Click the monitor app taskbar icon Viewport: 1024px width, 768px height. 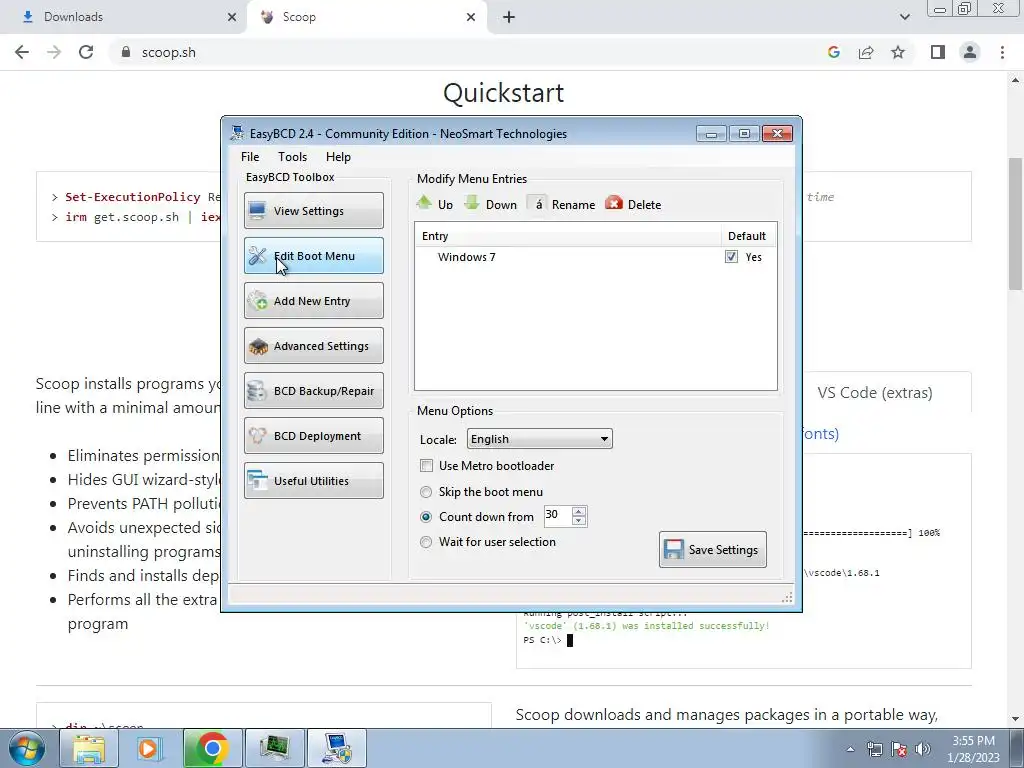274,748
